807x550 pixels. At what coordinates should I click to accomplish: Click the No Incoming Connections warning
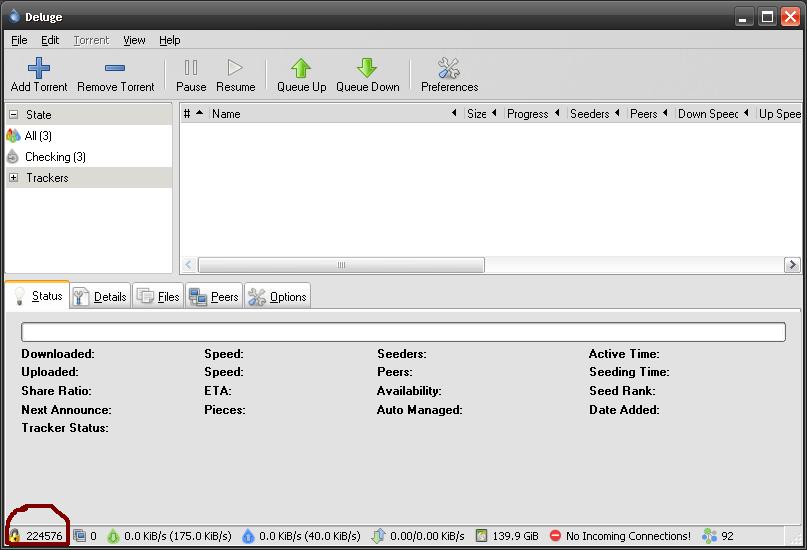coord(620,536)
